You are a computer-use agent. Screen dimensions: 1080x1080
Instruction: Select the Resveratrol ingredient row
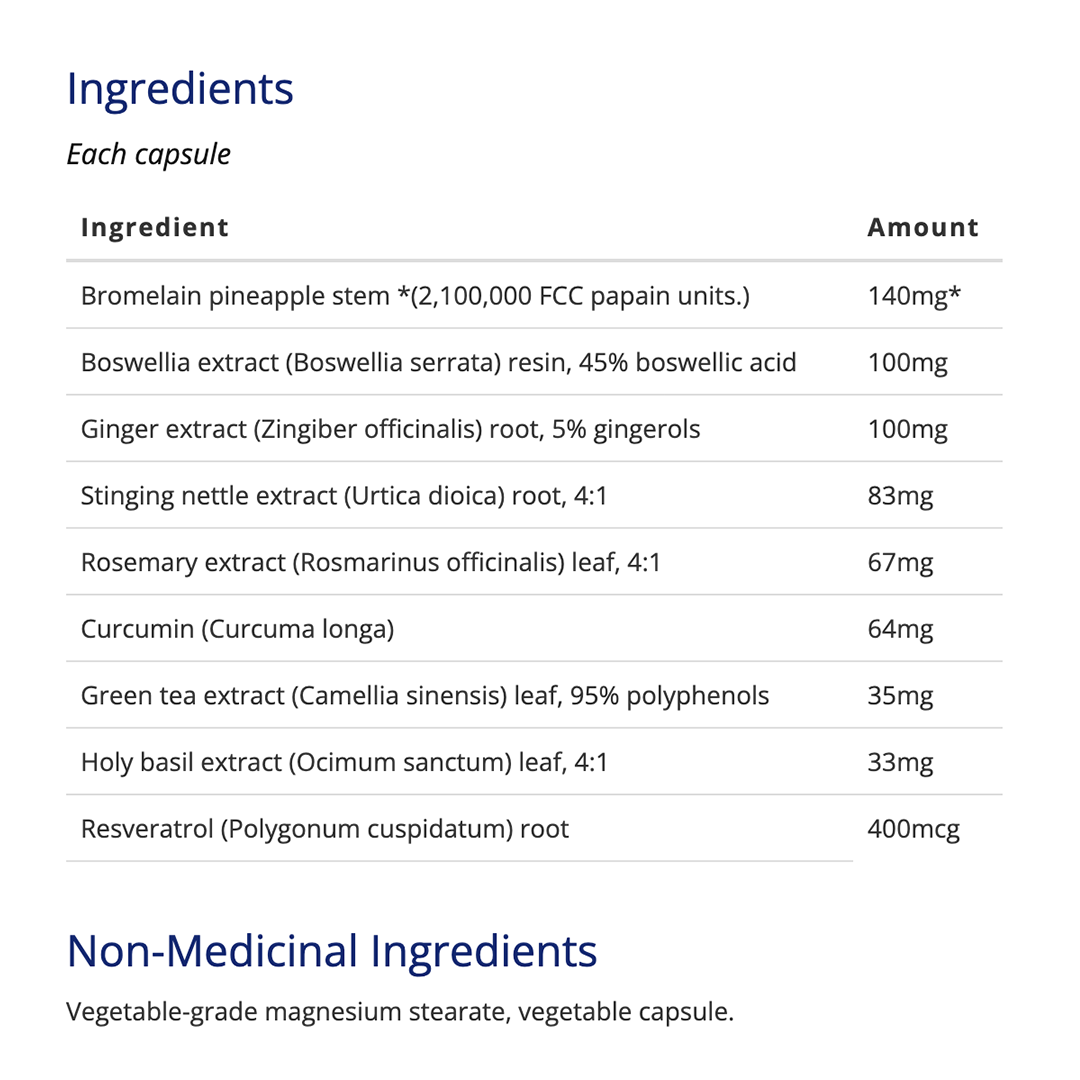click(324, 829)
